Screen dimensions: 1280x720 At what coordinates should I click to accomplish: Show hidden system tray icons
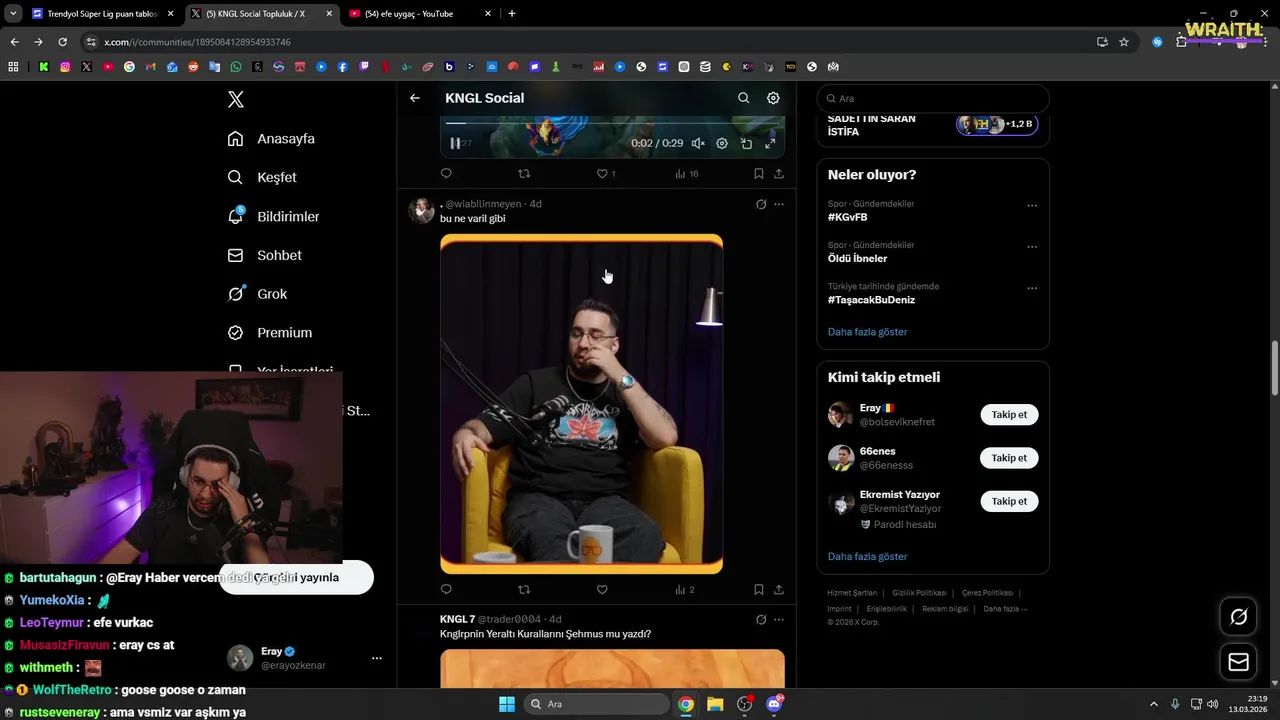point(1153,704)
